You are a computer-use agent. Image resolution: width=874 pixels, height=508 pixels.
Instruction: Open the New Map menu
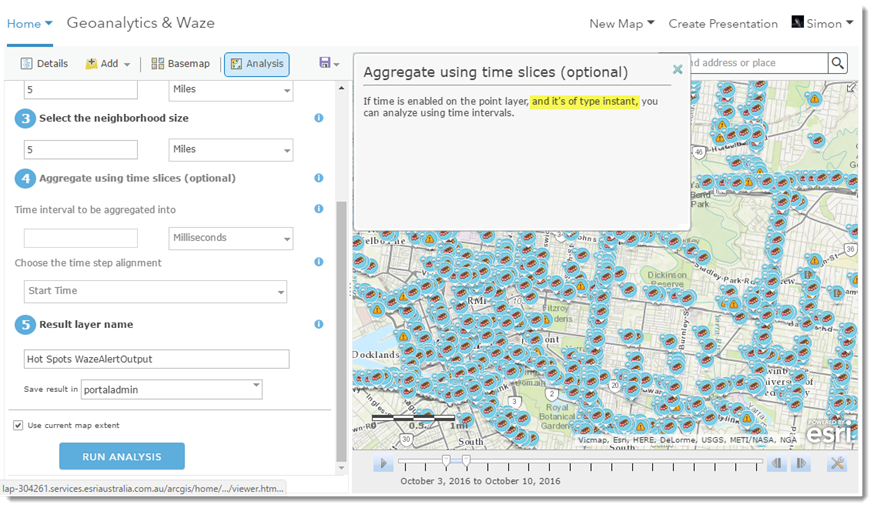pos(621,24)
